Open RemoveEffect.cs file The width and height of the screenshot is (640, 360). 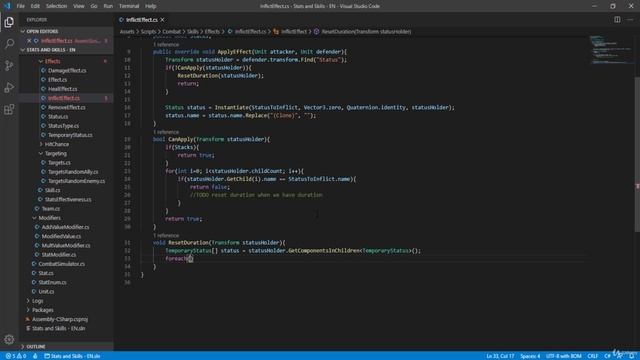[67, 107]
